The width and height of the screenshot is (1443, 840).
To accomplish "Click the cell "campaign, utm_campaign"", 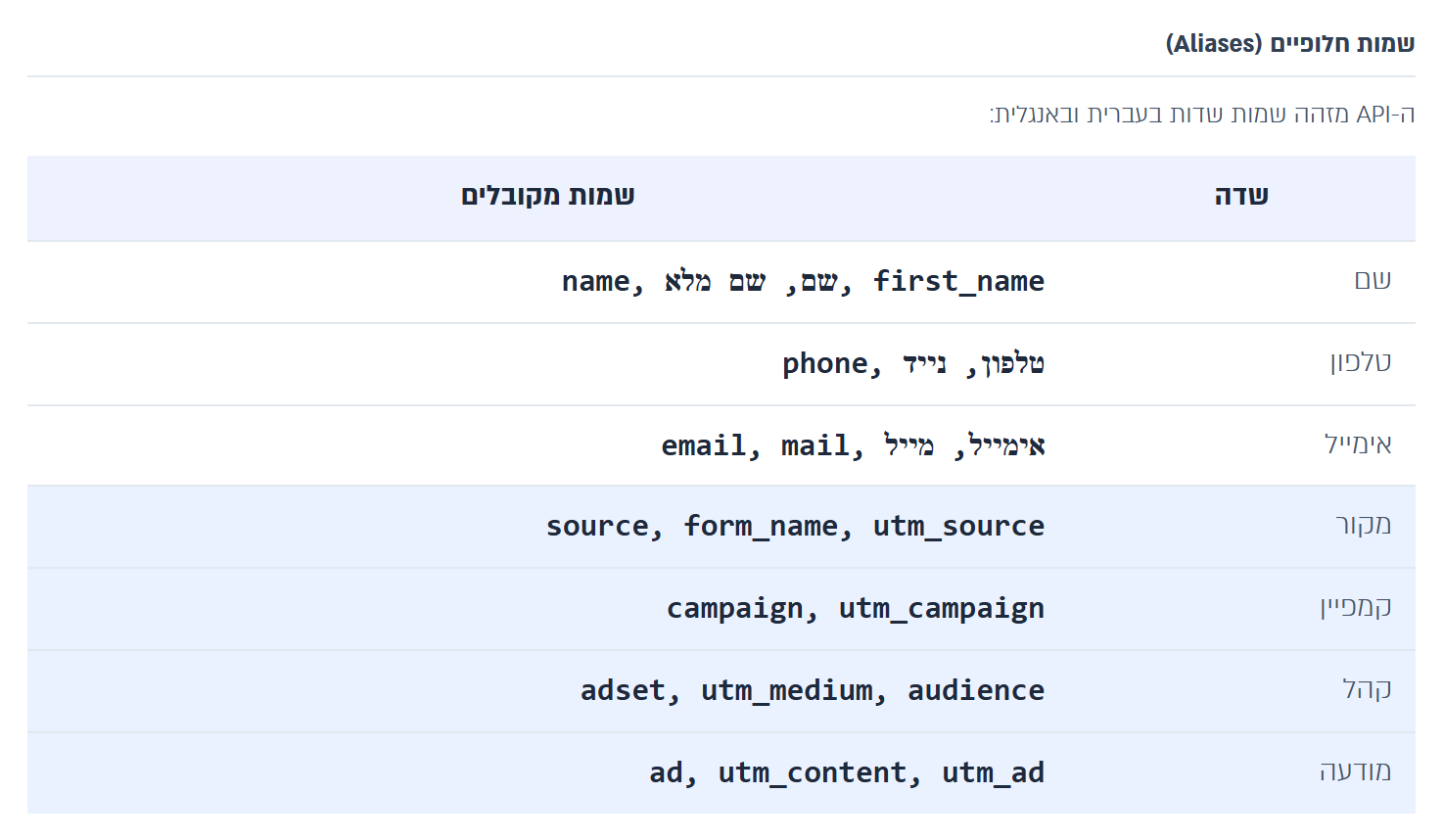I will [x=548, y=608].
